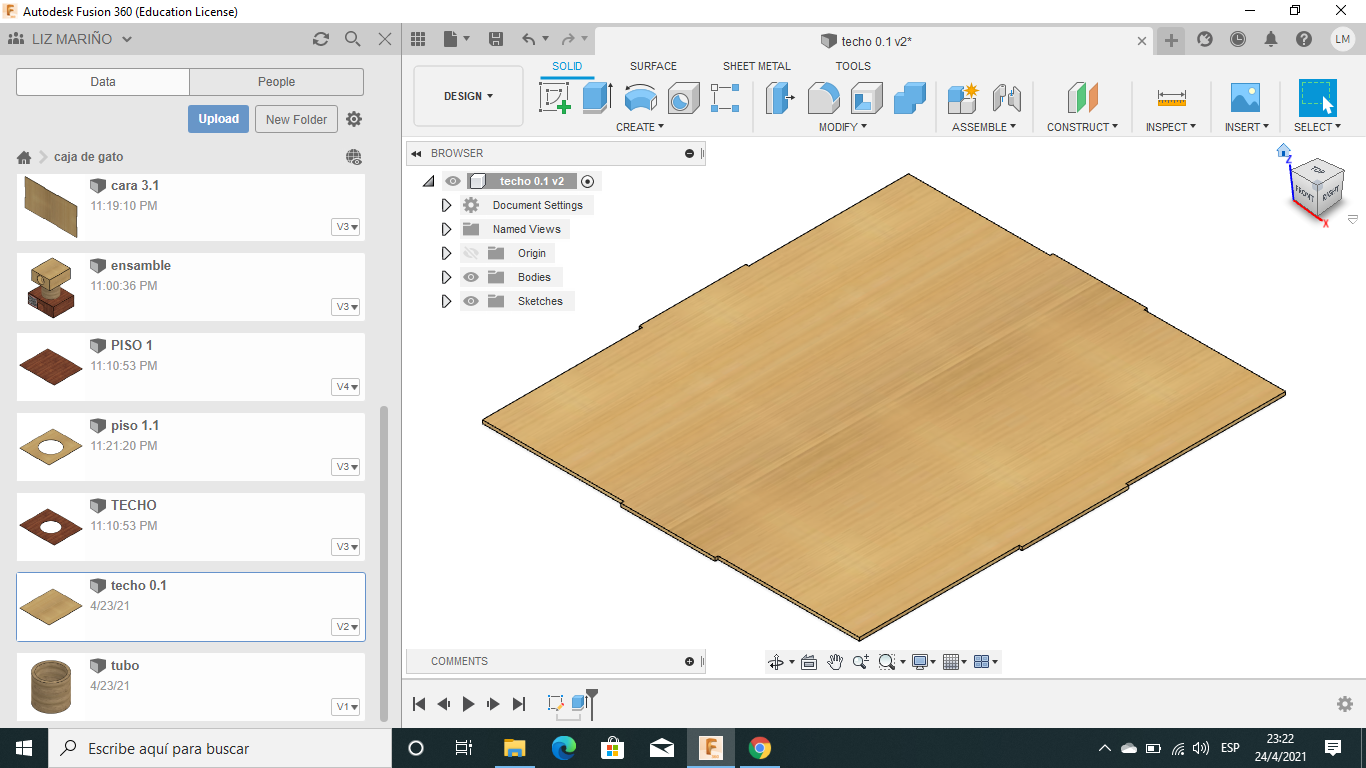This screenshot has width=1366, height=768.
Task: Click the New Folder button
Action: click(296, 119)
